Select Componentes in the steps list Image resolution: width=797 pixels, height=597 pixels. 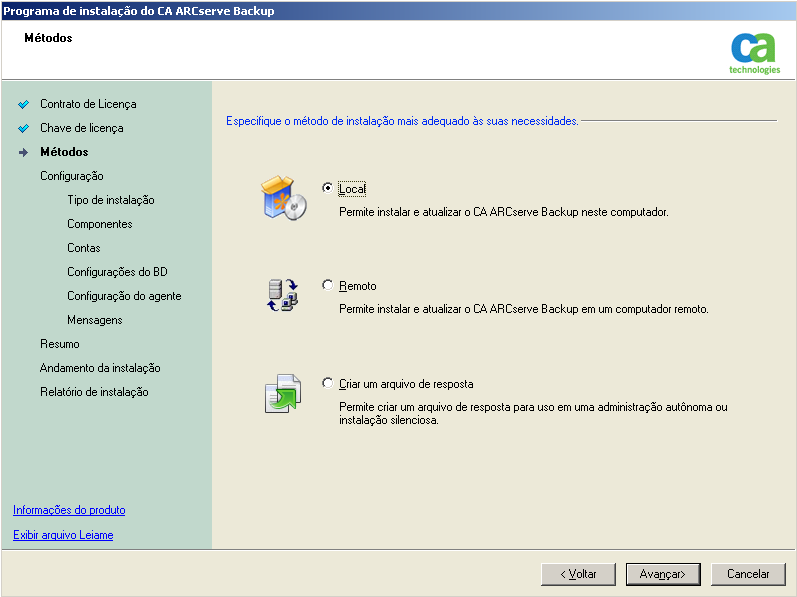[x=99, y=224]
